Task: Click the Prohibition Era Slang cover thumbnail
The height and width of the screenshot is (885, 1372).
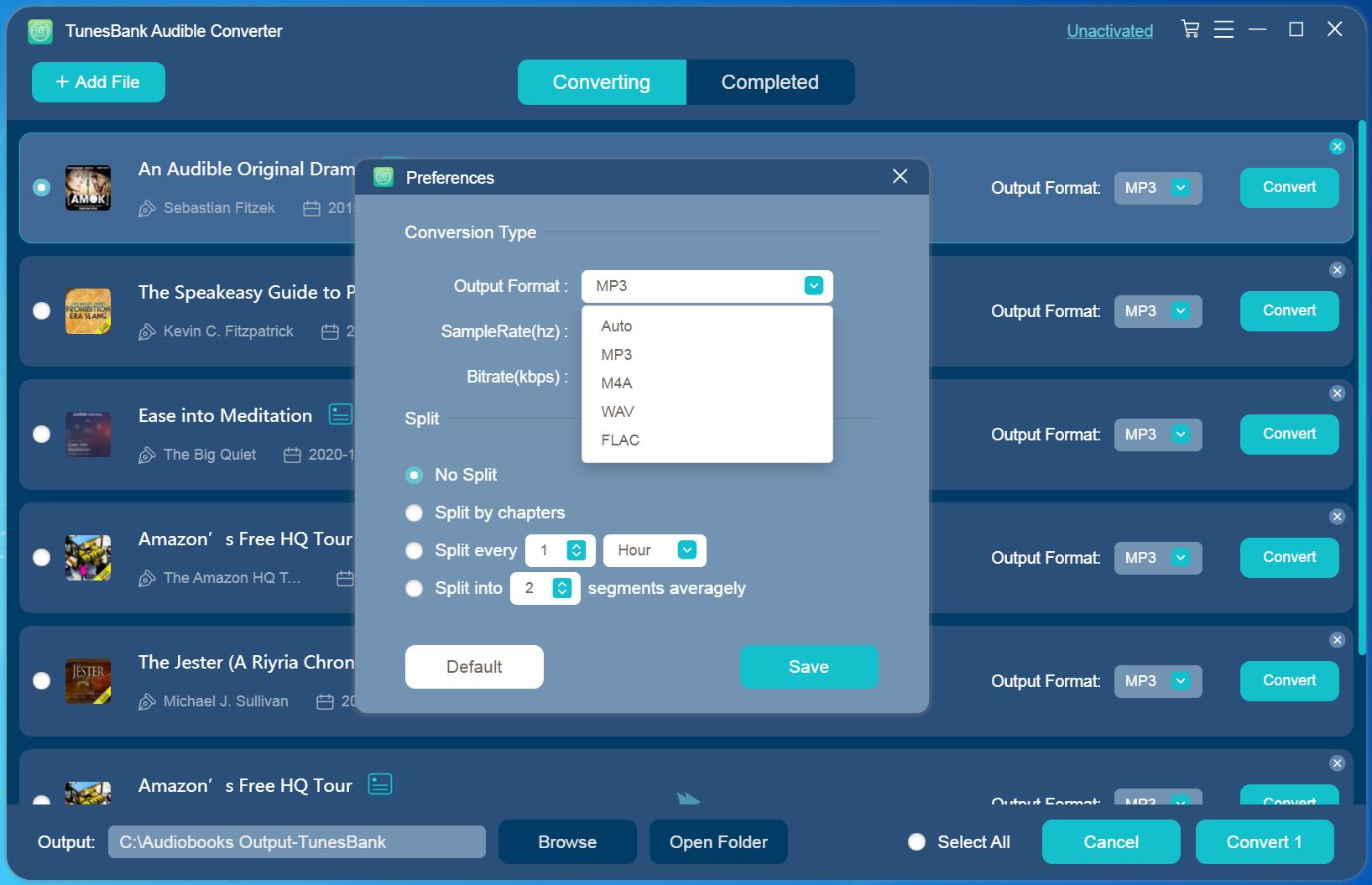Action: pos(88,311)
